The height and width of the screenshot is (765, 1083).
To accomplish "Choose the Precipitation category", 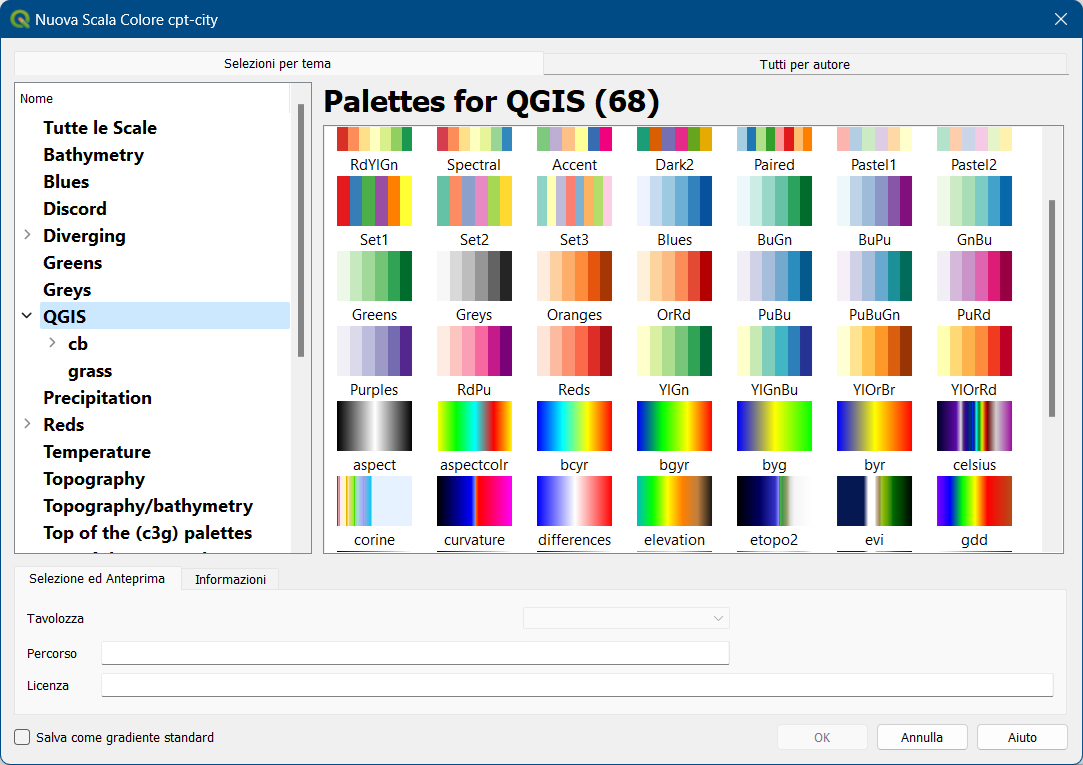I will point(97,398).
